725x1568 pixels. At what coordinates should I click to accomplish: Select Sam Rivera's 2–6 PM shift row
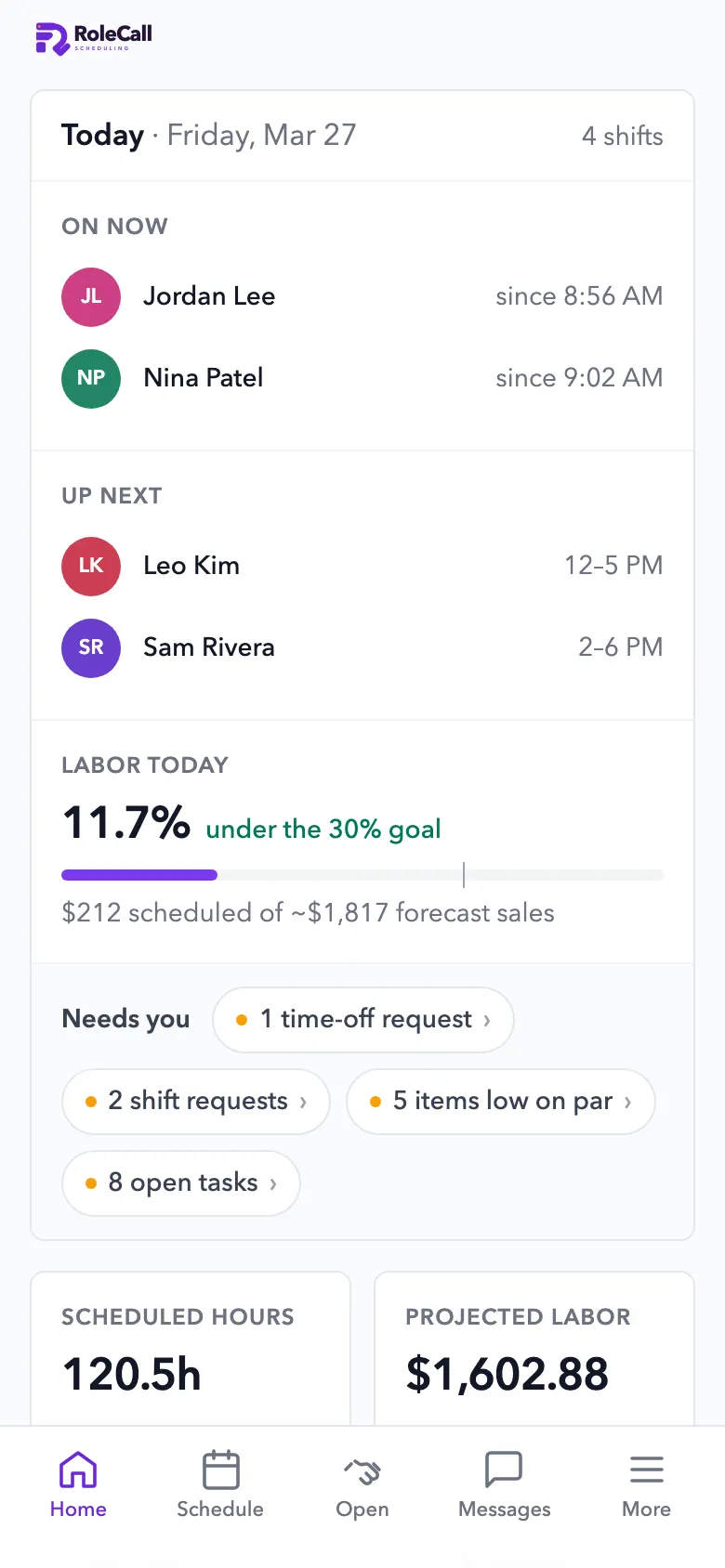point(362,648)
